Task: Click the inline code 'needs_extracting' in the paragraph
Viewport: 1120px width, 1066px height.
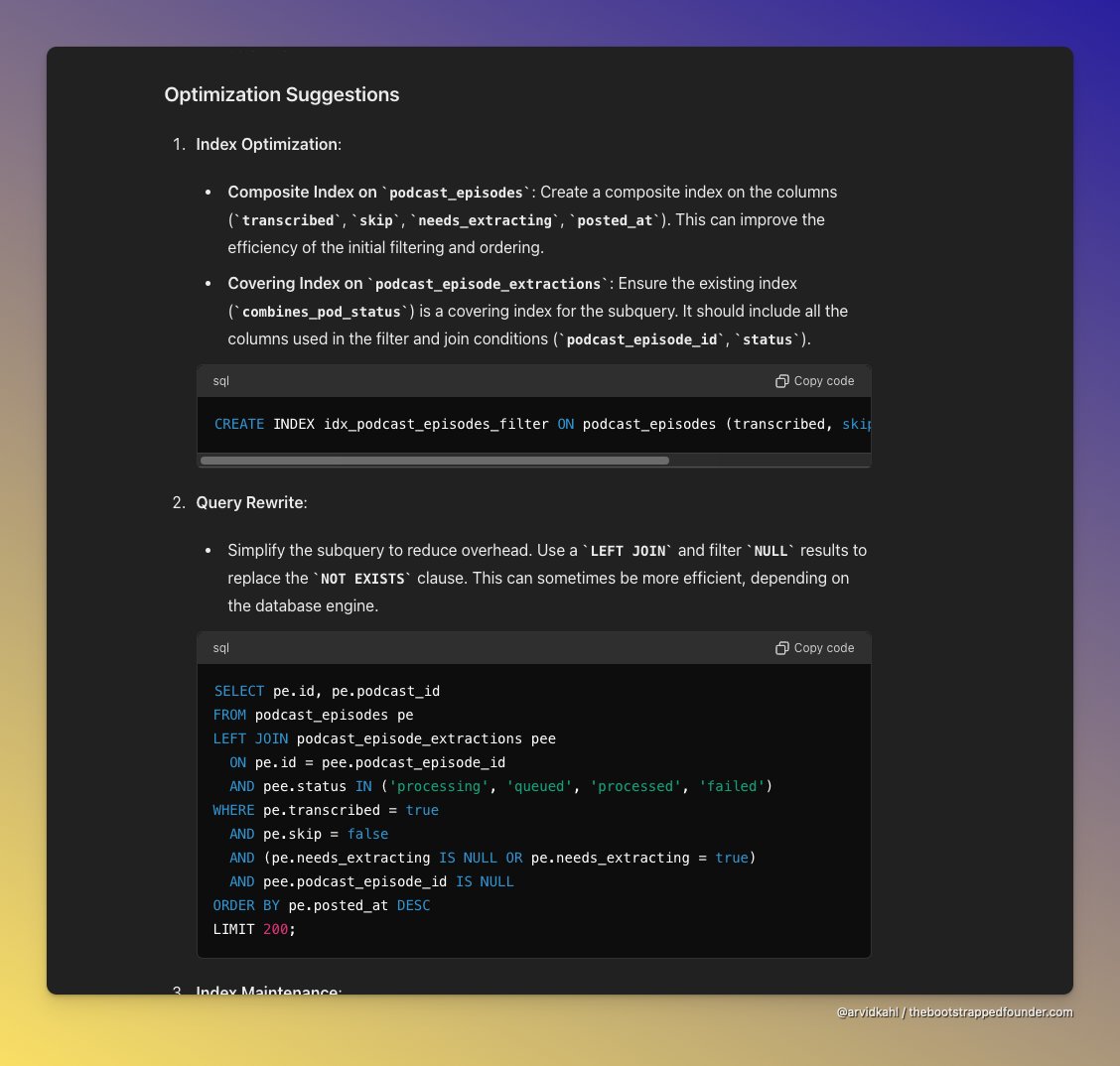Action: tap(485, 220)
